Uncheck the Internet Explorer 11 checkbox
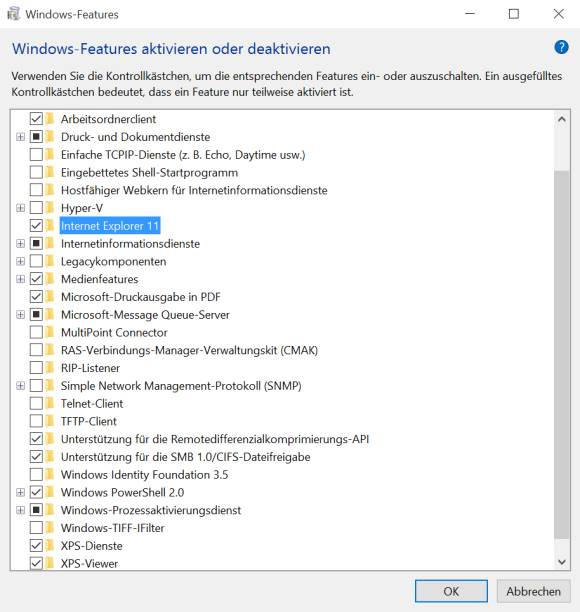 pyautogui.click(x=36, y=226)
